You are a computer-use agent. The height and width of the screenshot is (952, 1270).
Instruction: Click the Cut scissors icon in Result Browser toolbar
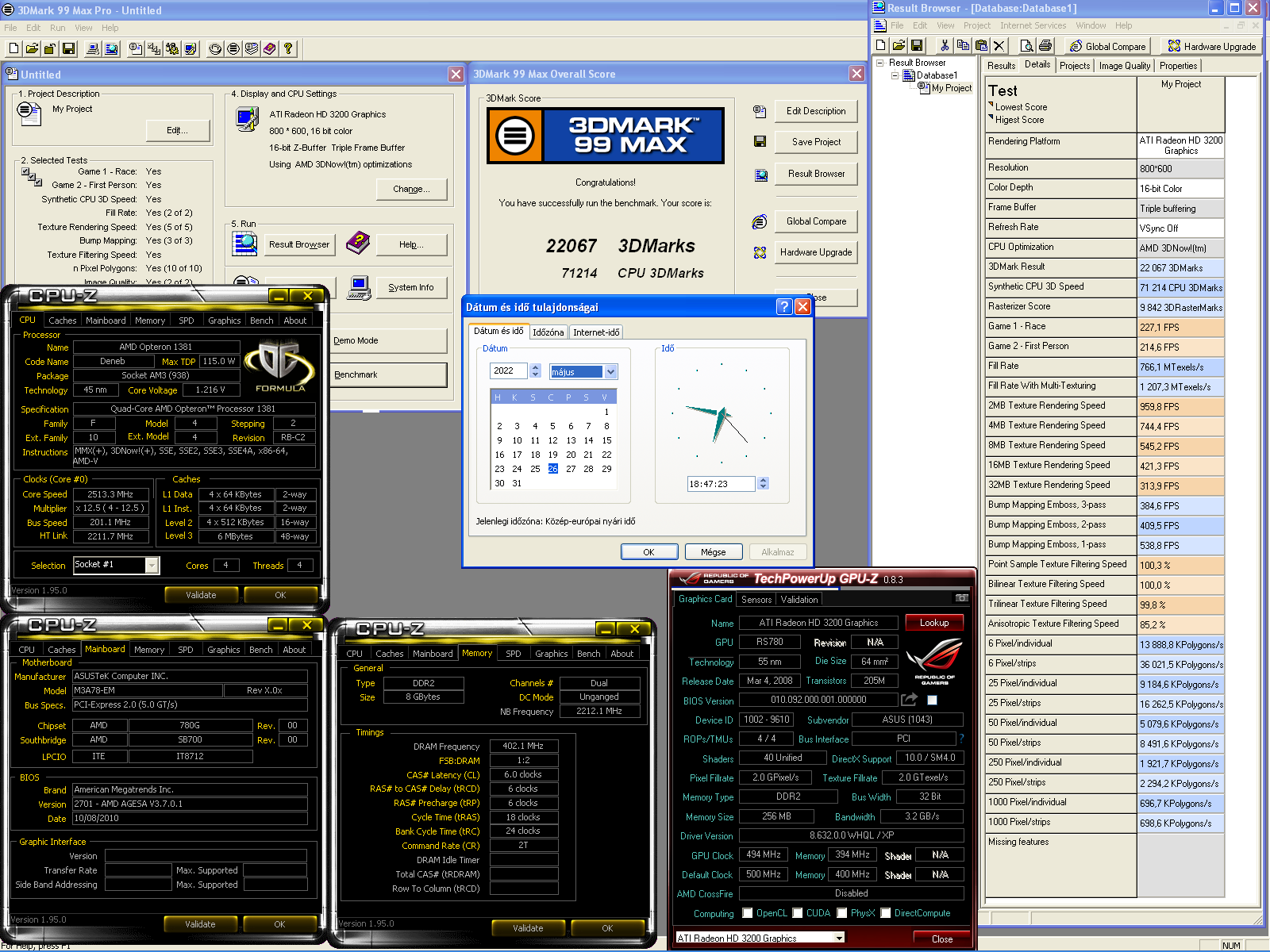tap(945, 46)
